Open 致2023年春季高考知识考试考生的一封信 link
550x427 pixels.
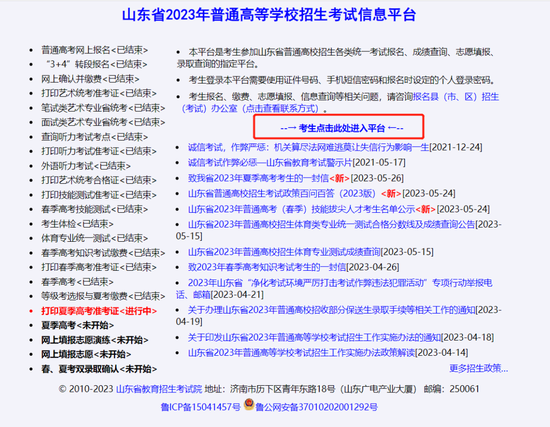(x=267, y=267)
